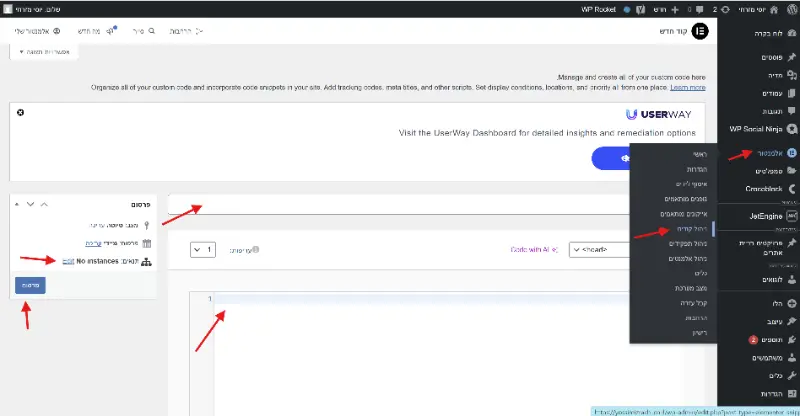This screenshot has height=416, width=800.
Task: Select first Elementor submenu entry 'ראשי'
Action: pyautogui.click(x=700, y=154)
